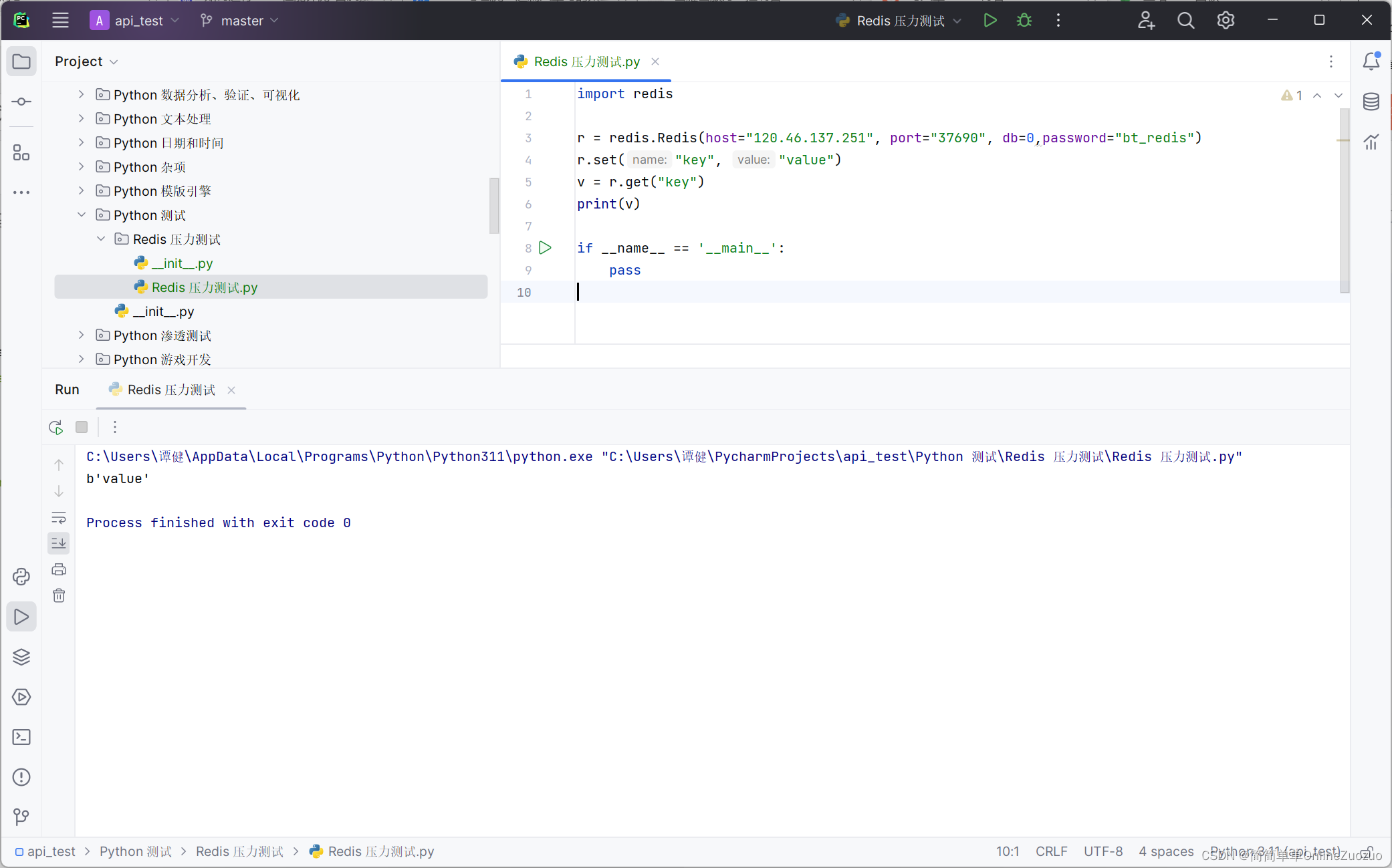Click the UTF-8 encoding in status bar
Screen dimensions: 1392x868
click(x=1103, y=851)
